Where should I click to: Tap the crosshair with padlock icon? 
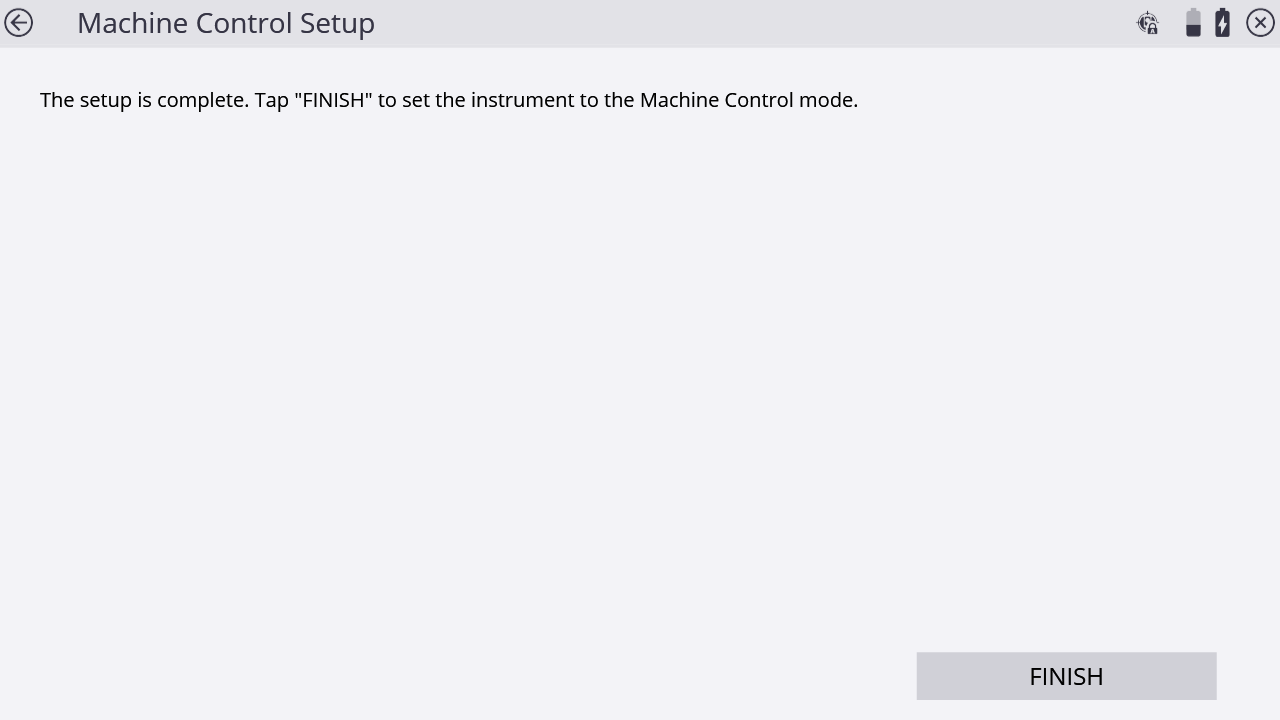click(x=1147, y=23)
